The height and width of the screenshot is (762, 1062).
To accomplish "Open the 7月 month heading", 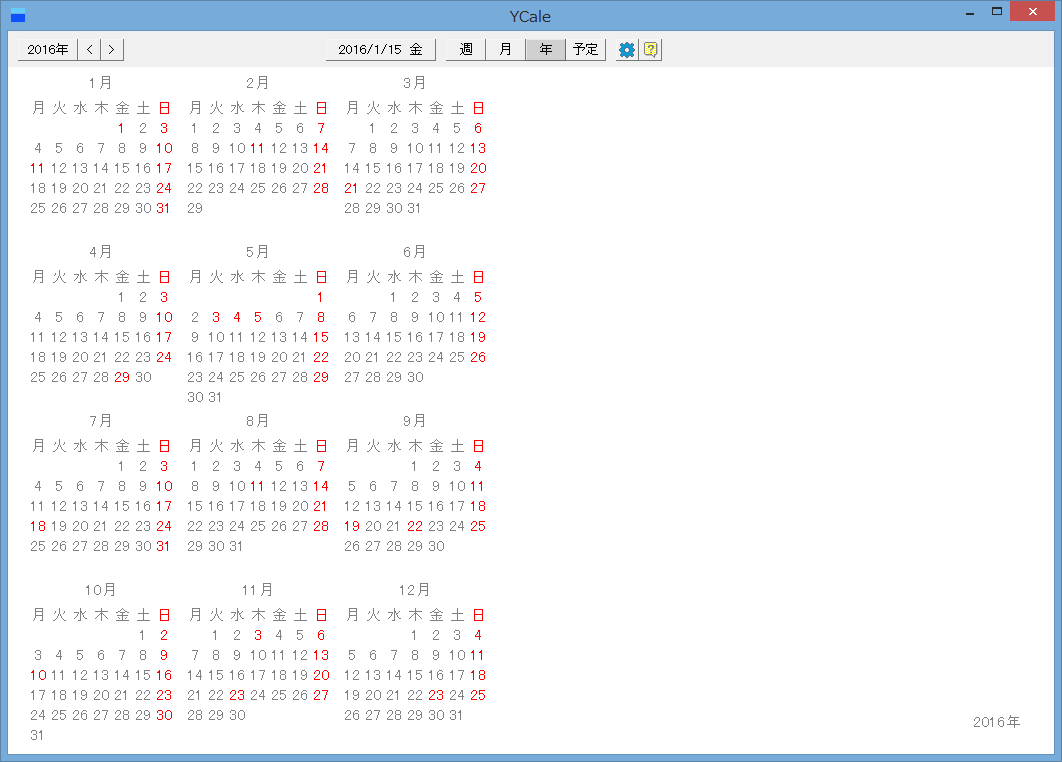I will click(100, 421).
